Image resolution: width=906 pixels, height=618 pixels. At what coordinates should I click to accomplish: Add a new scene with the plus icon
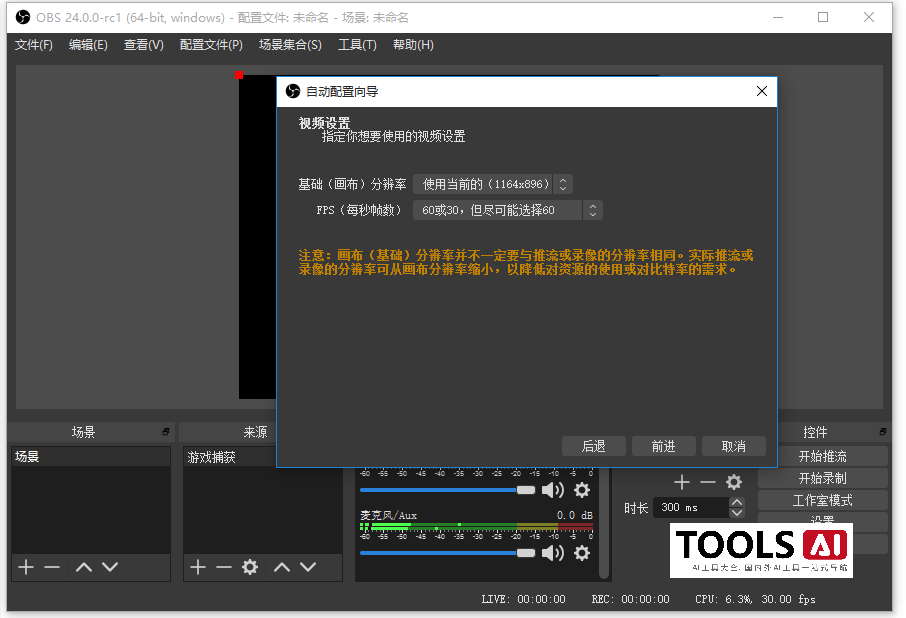(x=25, y=567)
